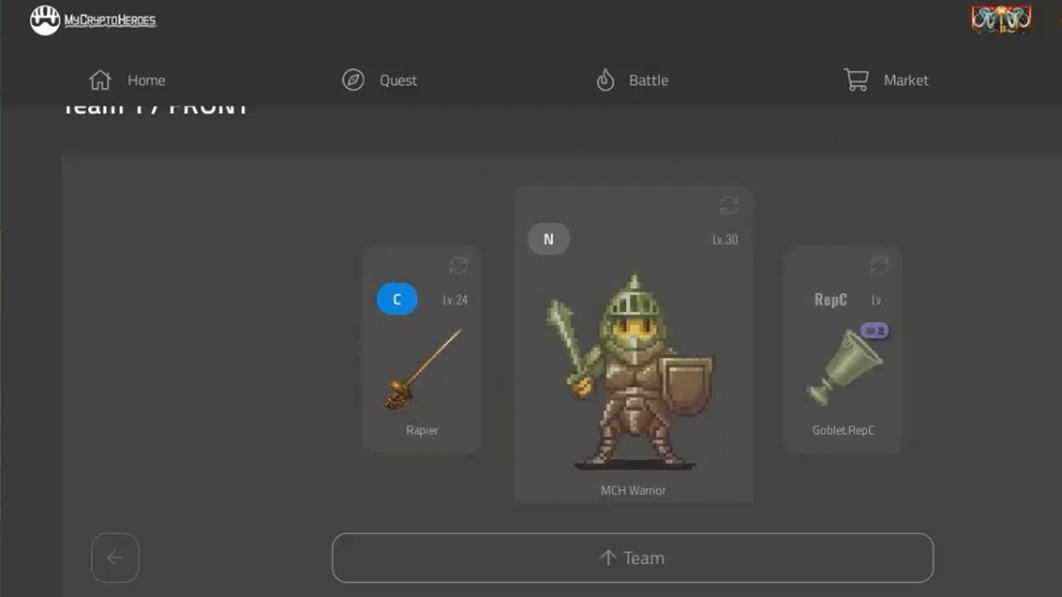Click the Team button
The width and height of the screenshot is (1062, 597).
click(632, 558)
